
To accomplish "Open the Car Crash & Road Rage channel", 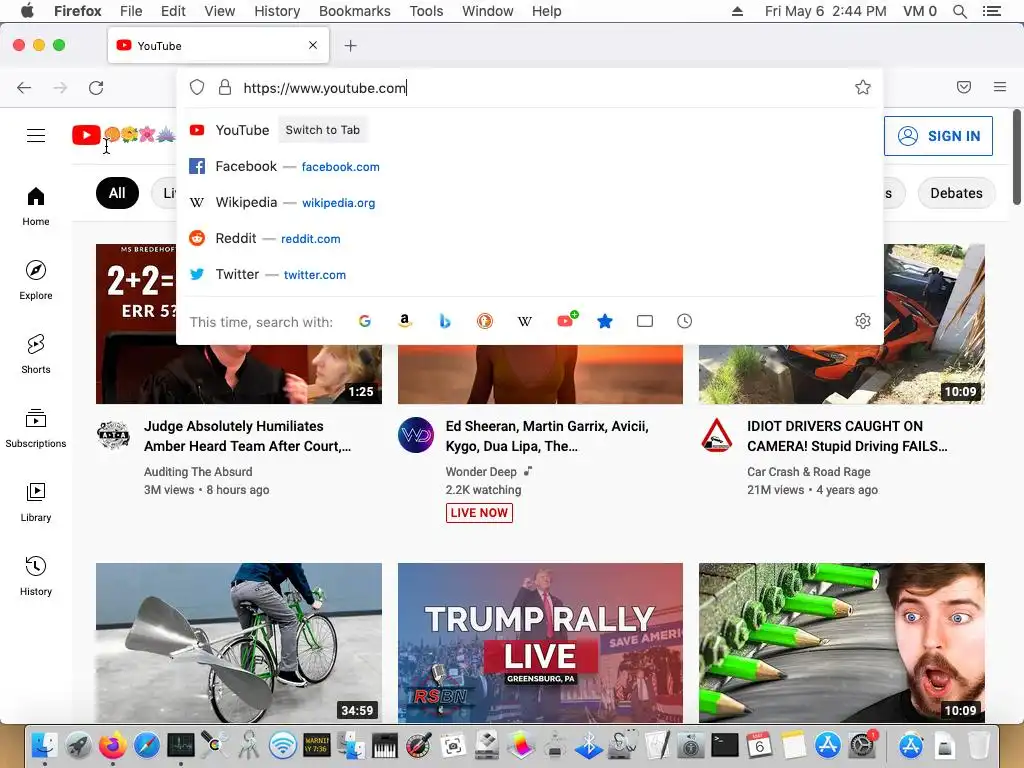I will point(808,472).
